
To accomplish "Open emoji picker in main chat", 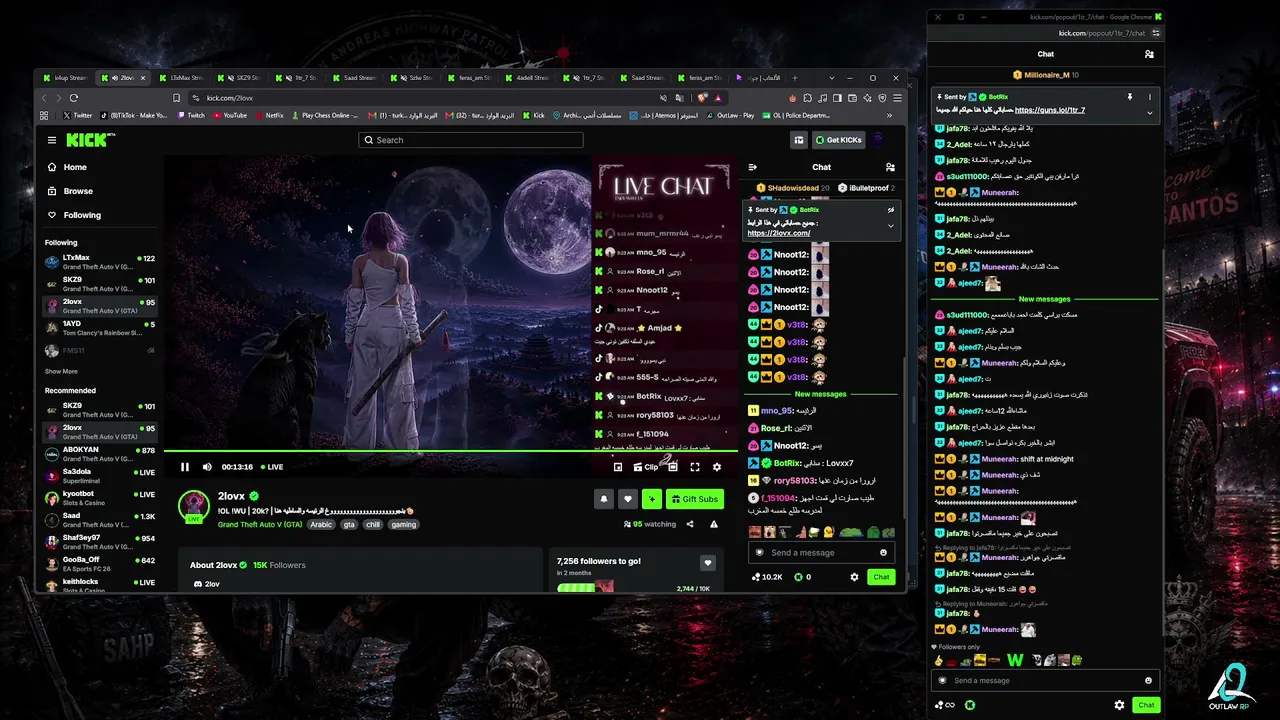I will [x=883, y=552].
